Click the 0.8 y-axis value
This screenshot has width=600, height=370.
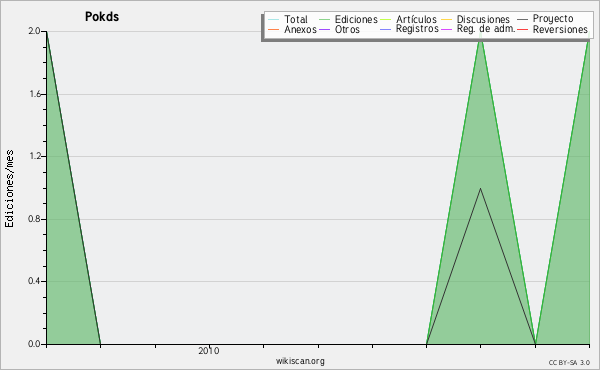coord(34,219)
